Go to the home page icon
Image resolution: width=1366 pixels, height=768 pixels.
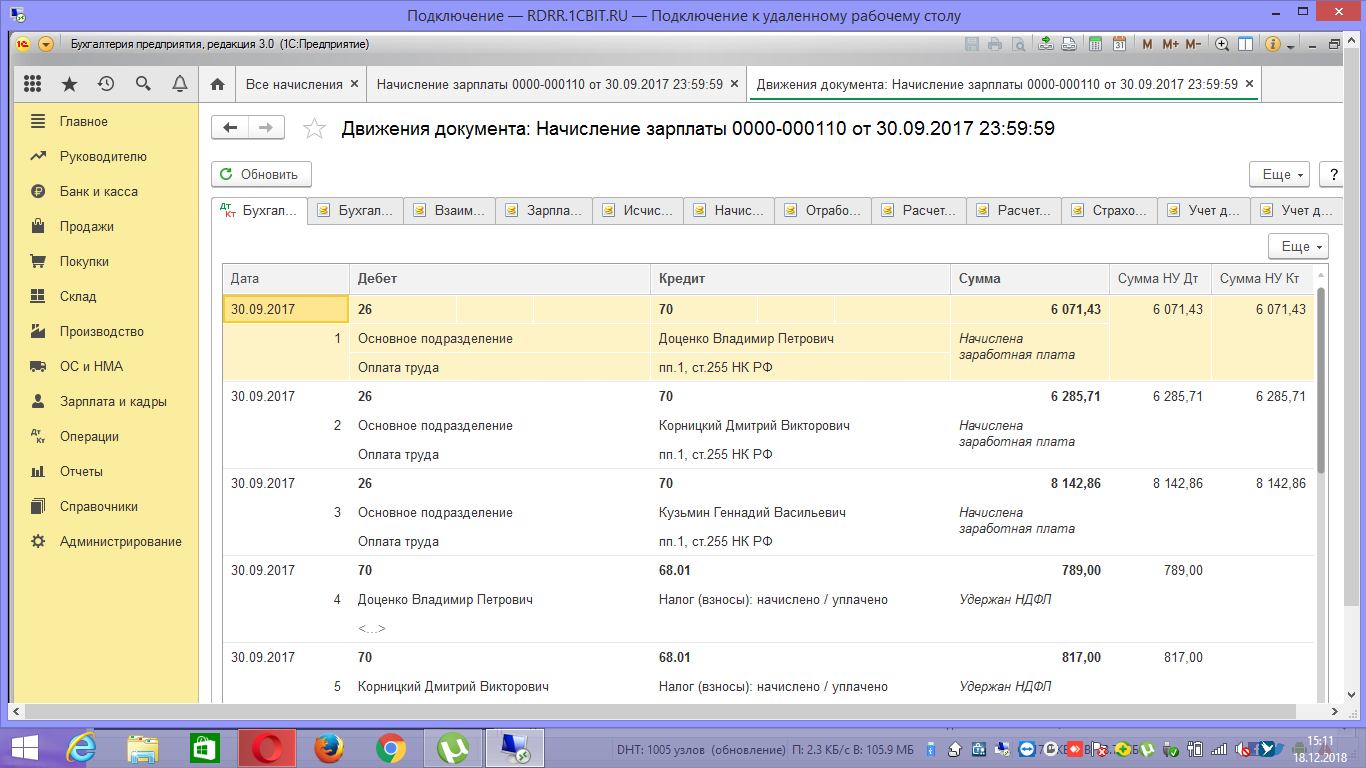point(217,84)
